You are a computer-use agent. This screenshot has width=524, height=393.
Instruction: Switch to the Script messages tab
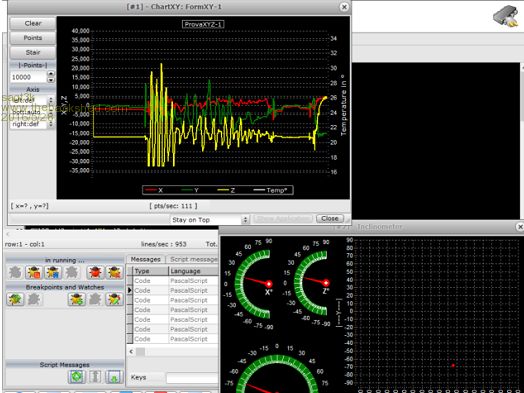[192, 259]
